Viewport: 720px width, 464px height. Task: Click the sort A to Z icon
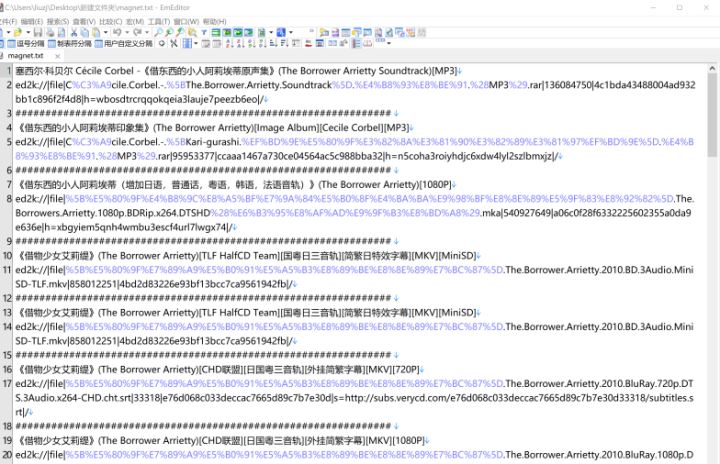pyautogui.click(x=229, y=43)
